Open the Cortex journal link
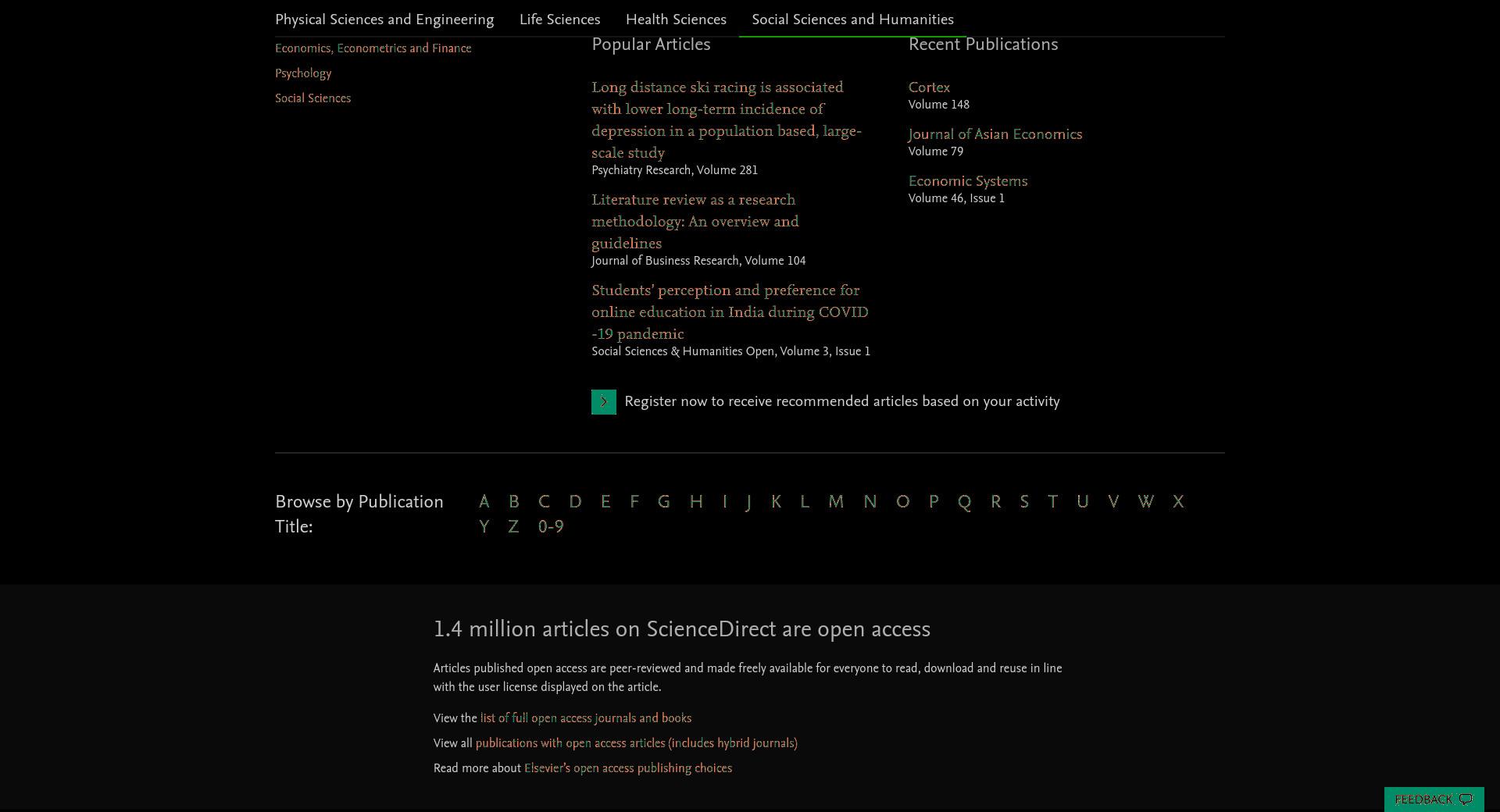 coord(929,87)
